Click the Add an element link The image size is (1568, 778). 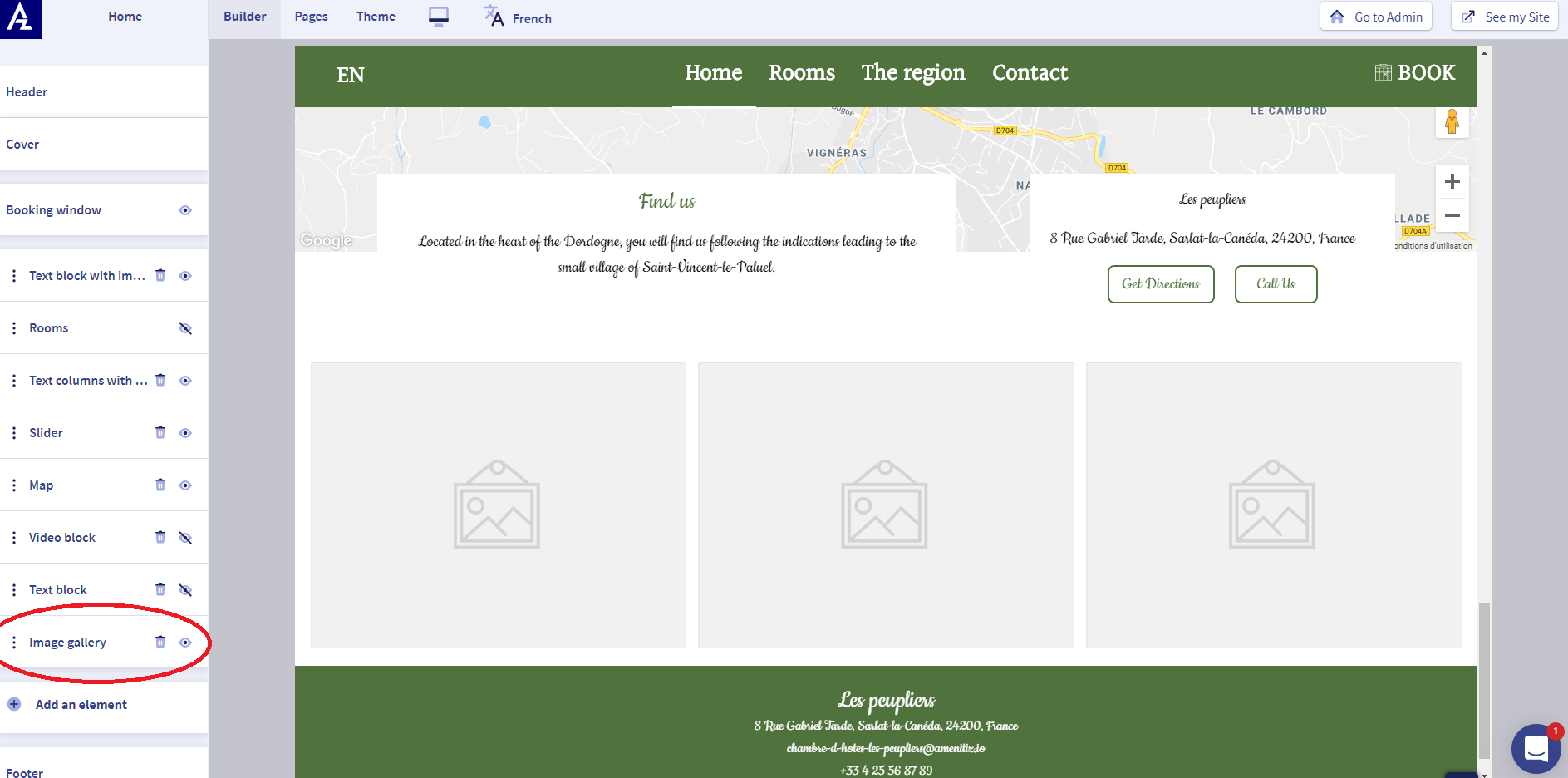click(x=81, y=705)
